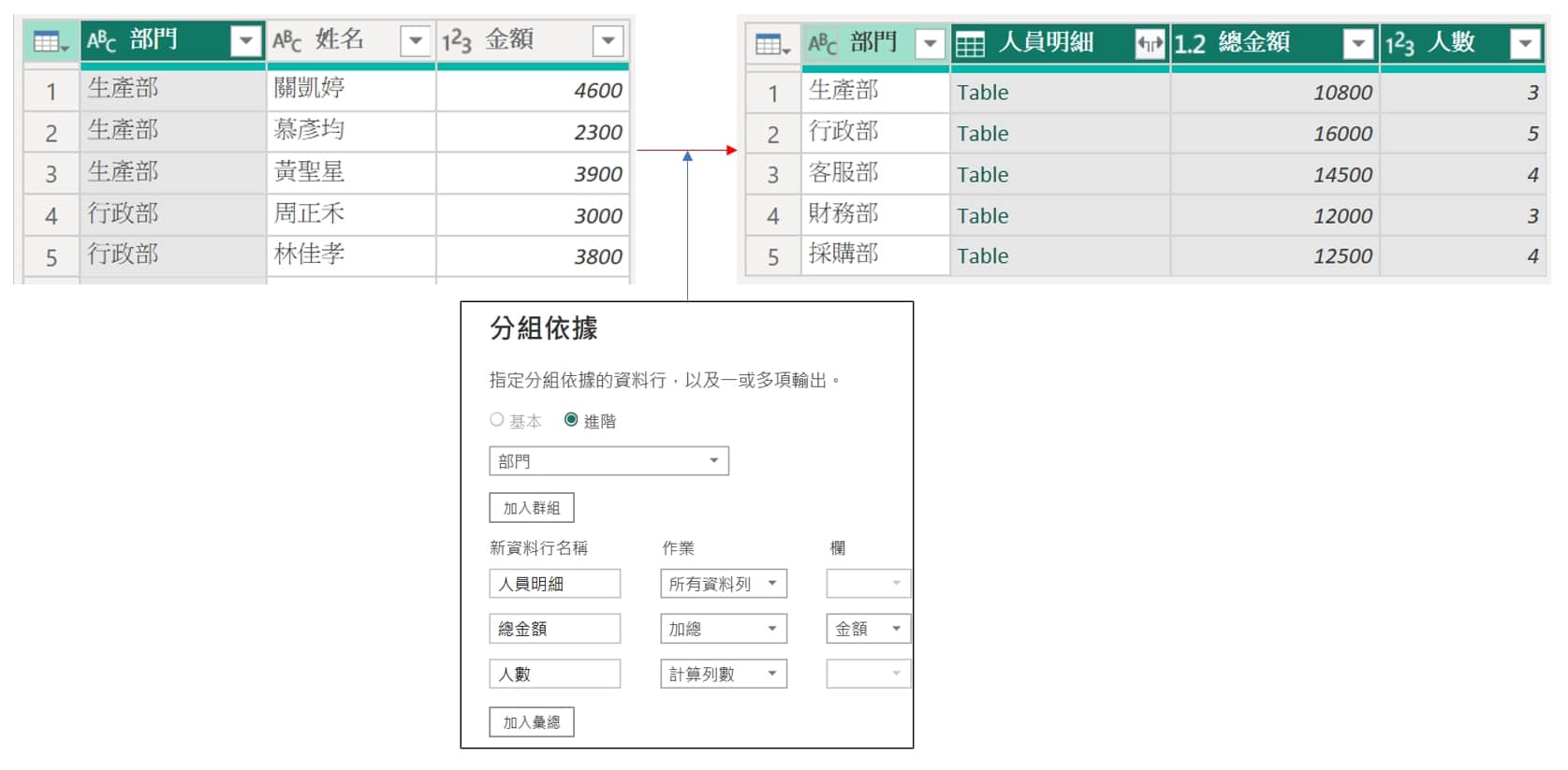
Task: Click the 人員明細 new column name field
Action: pos(554,584)
